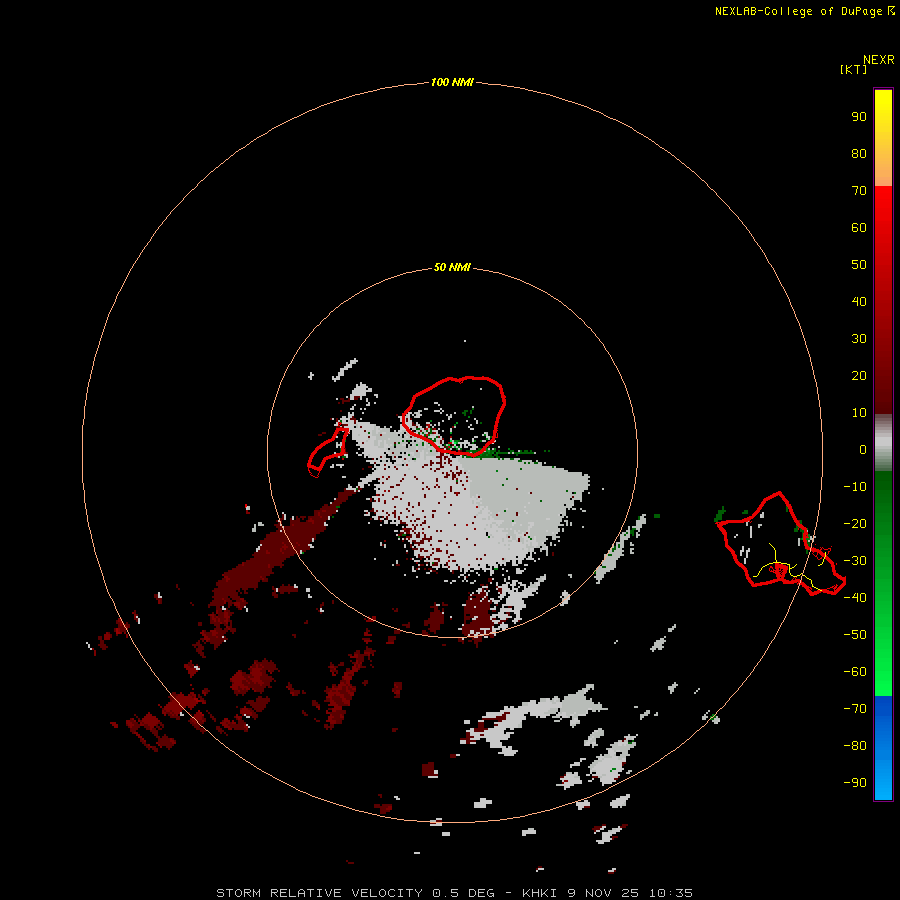The width and height of the screenshot is (900, 900).
Task: Click the -40 value on the velocity scale
Action: (855, 598)
